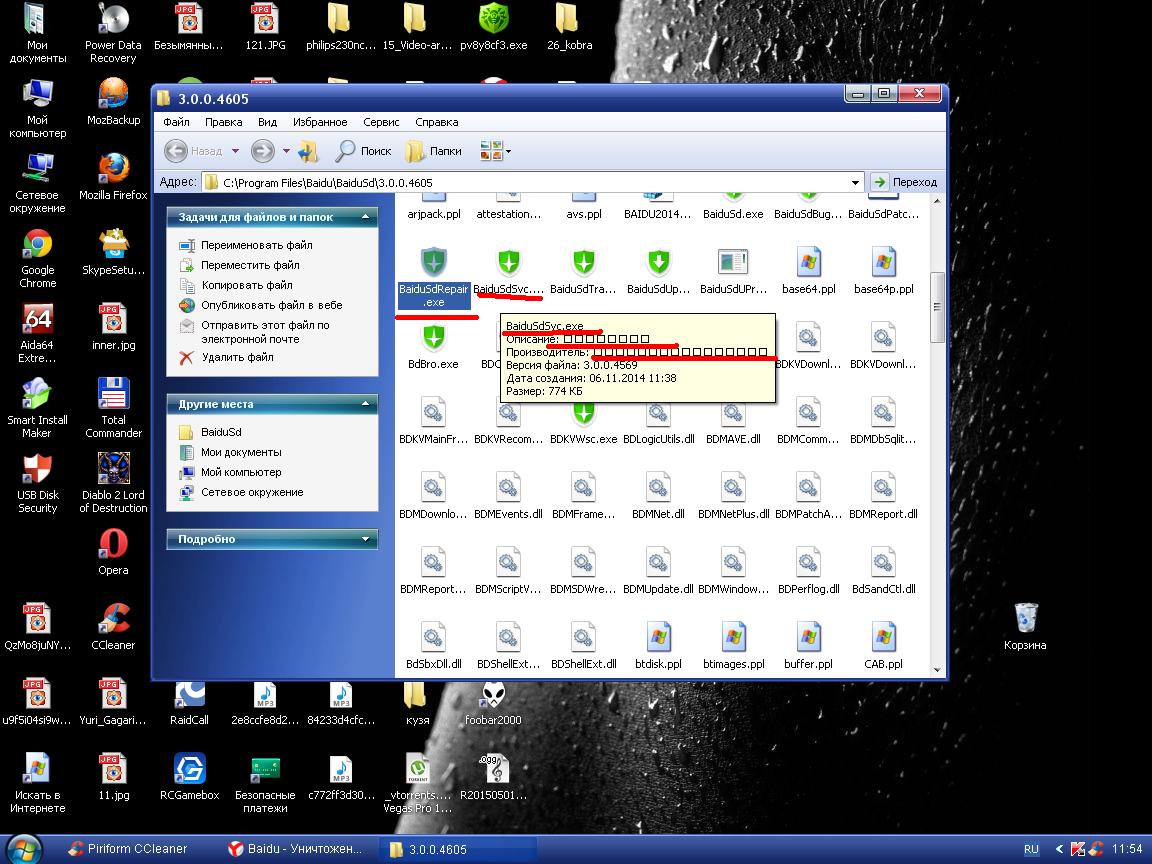Select the CCleaner desktop icon

[113, 626]
